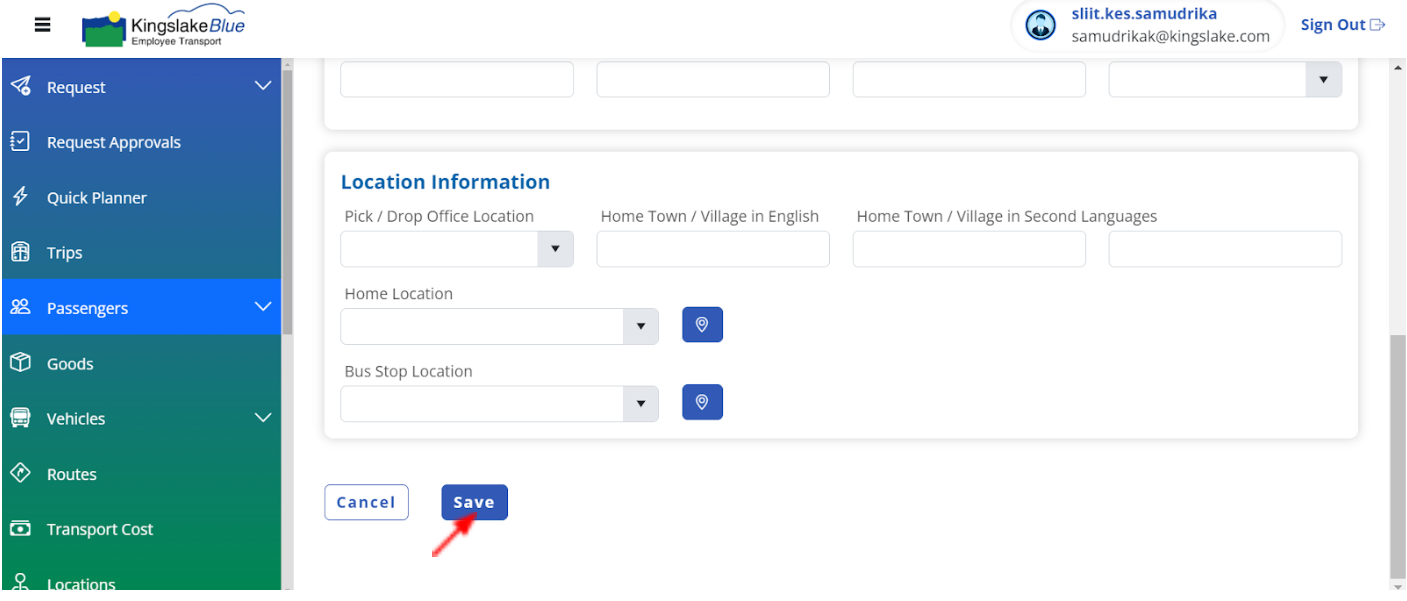Click the Bus Stop Location label
The height and width of the screenshot is (601, 1407).
tap(408, 371)
